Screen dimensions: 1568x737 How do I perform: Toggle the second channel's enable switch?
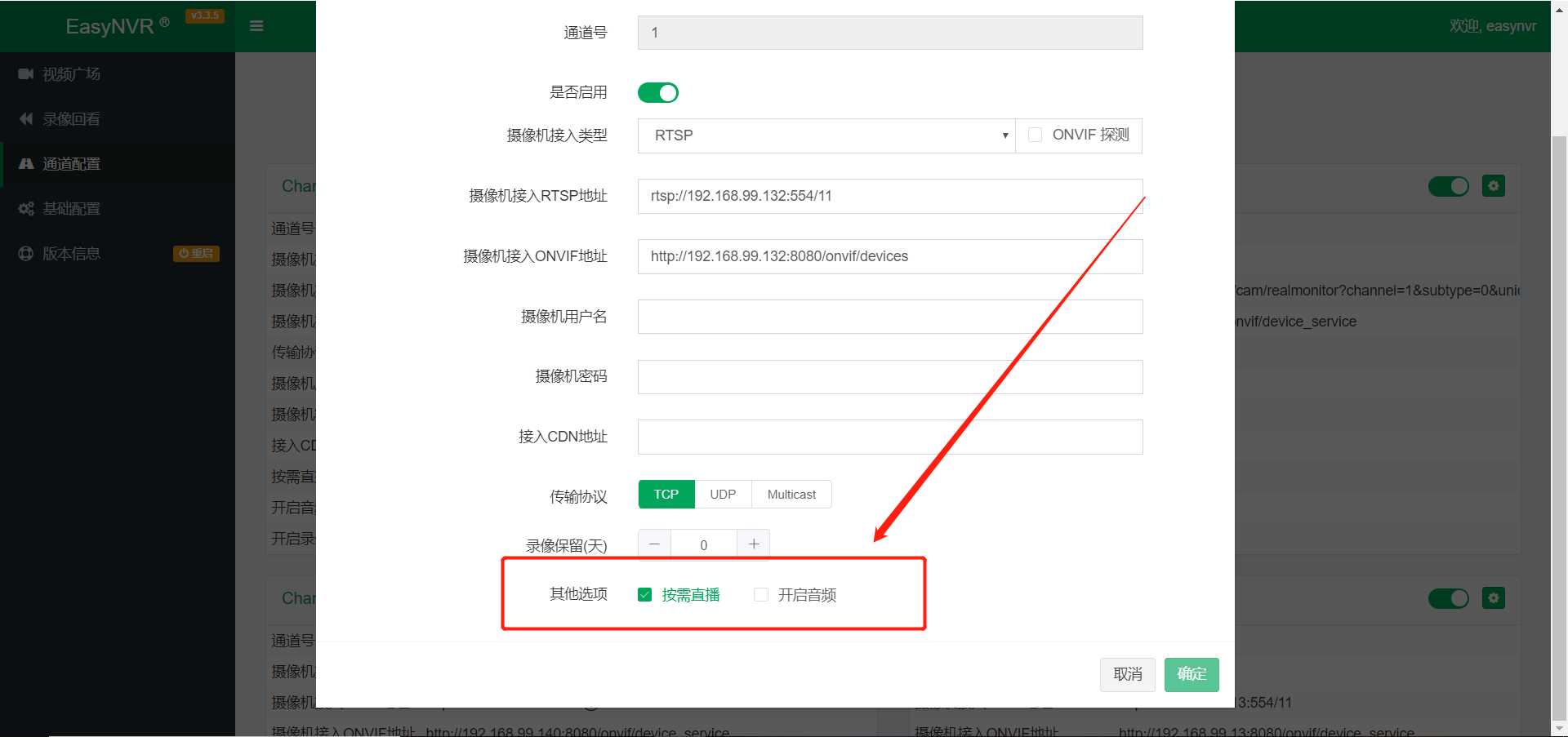pos(1448,598)
